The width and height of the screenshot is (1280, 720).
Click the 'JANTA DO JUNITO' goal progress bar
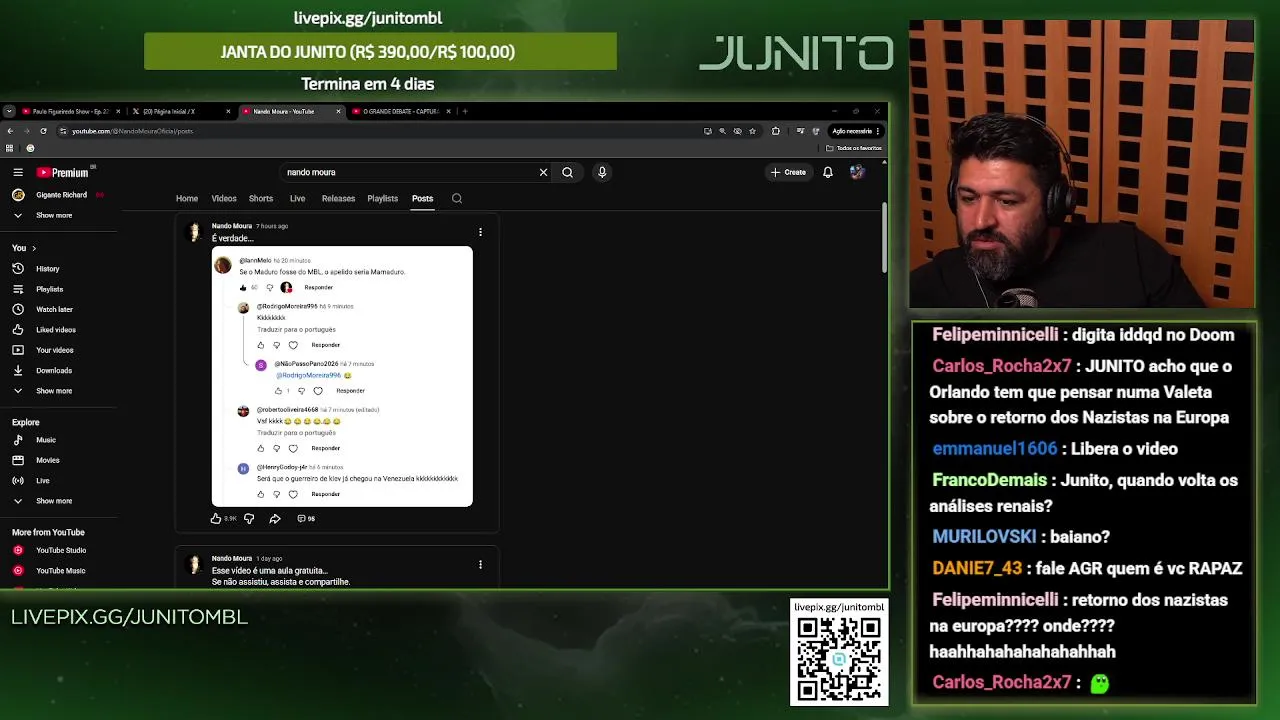(380, 51)
